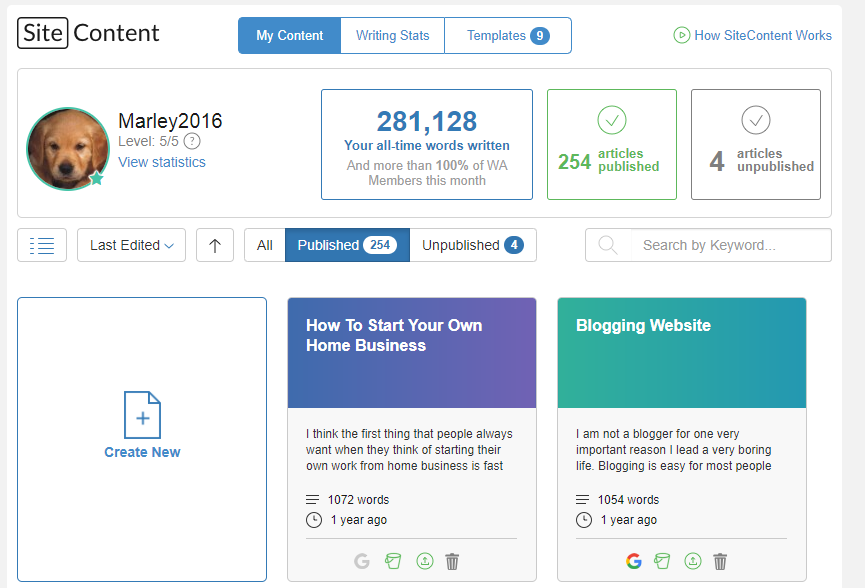Click the SiteContent logo

[x=88, y=33]
